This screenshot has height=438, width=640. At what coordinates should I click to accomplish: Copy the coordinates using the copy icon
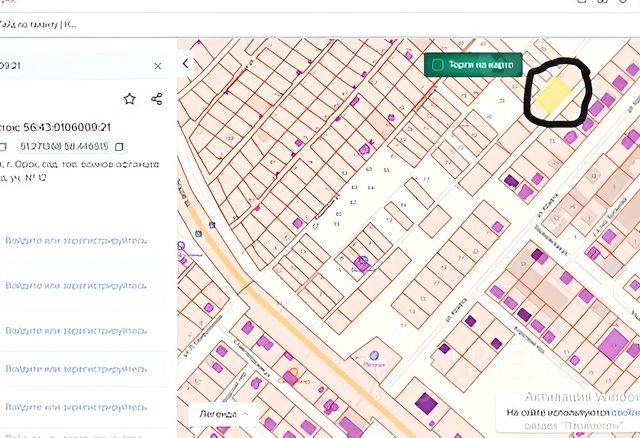pyautogui.click(x=119, y=146)
